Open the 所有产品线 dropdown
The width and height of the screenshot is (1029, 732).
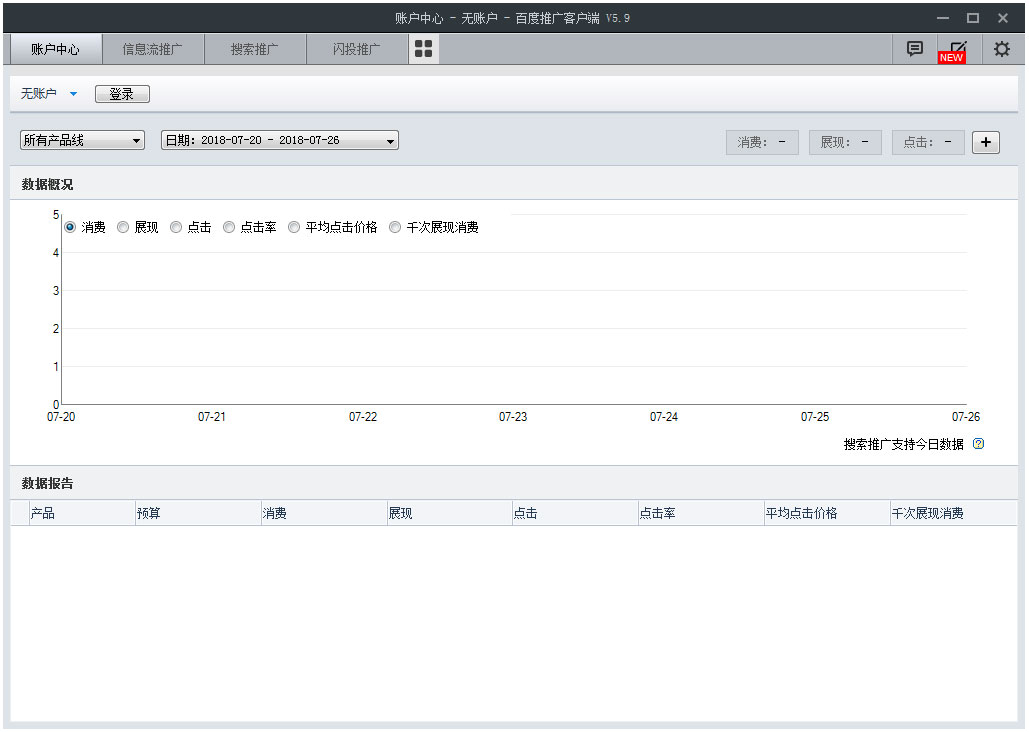point(82,140)
